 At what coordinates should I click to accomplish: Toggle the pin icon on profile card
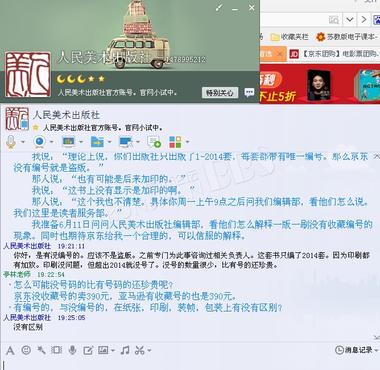click(x=219, y=8)
